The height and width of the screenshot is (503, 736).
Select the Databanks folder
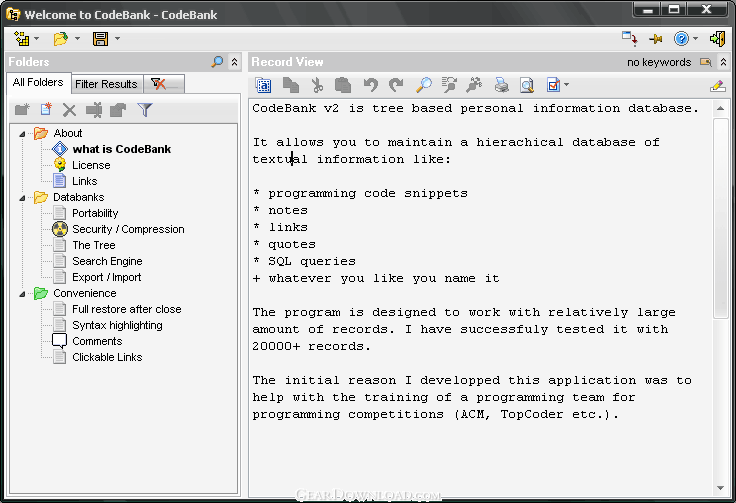point(78,197)
